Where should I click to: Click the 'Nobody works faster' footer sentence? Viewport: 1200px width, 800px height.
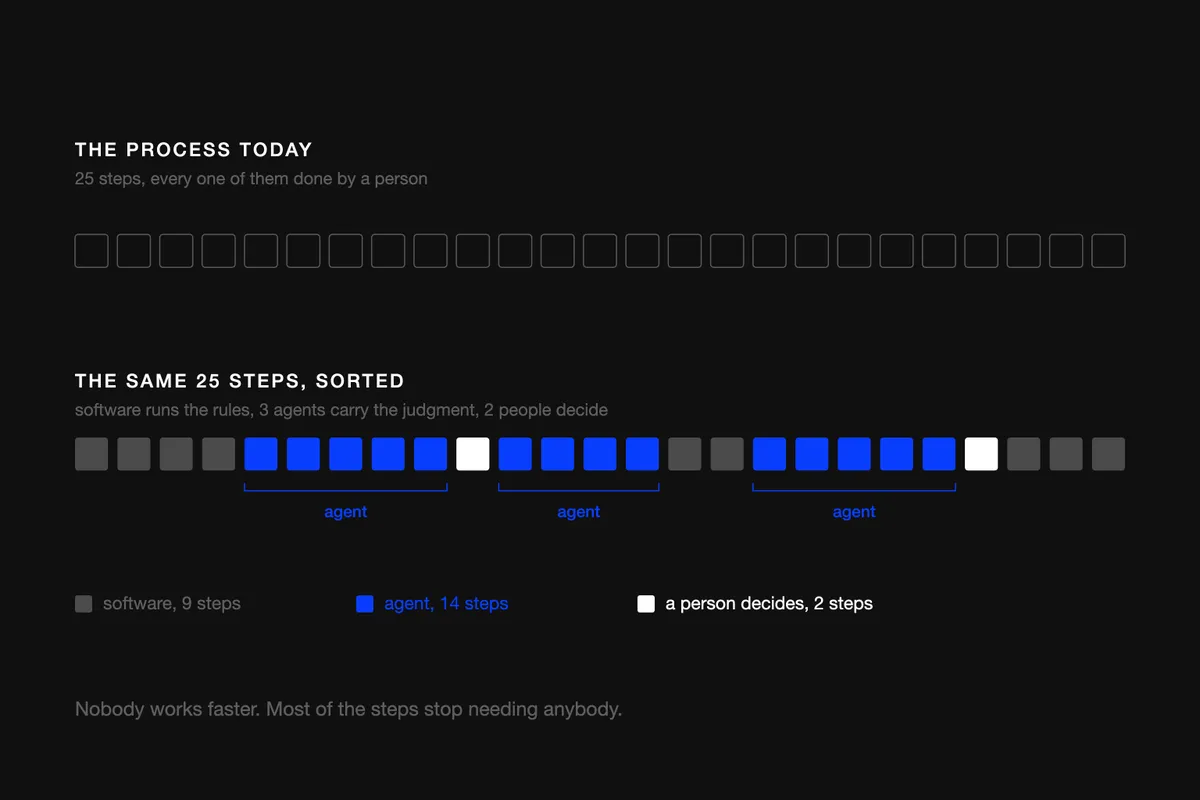click(348, 710)
